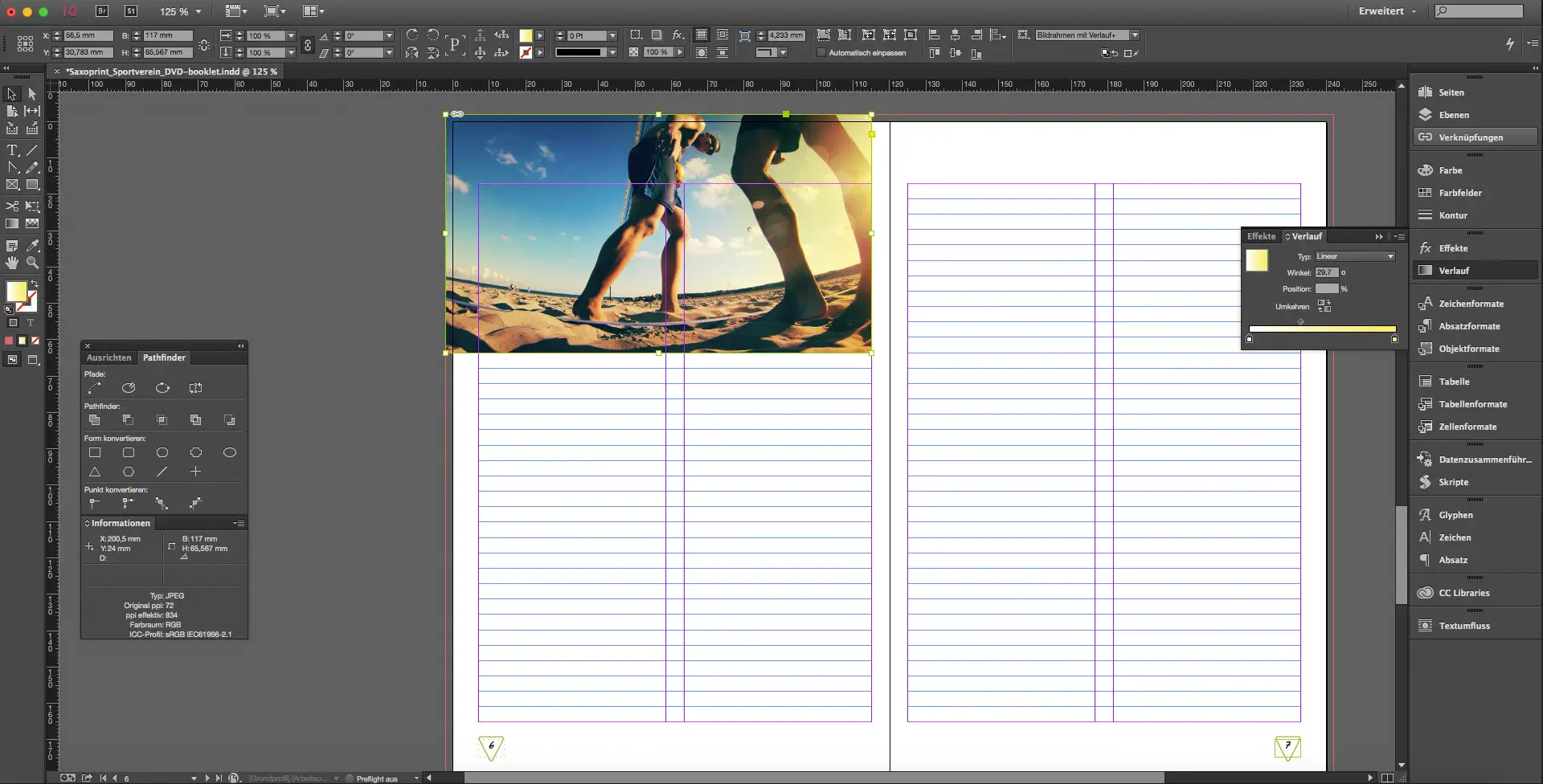Open the 'Bildrahmen mit Verlauf+' object style dropdown

click(x=1135, y=35)
